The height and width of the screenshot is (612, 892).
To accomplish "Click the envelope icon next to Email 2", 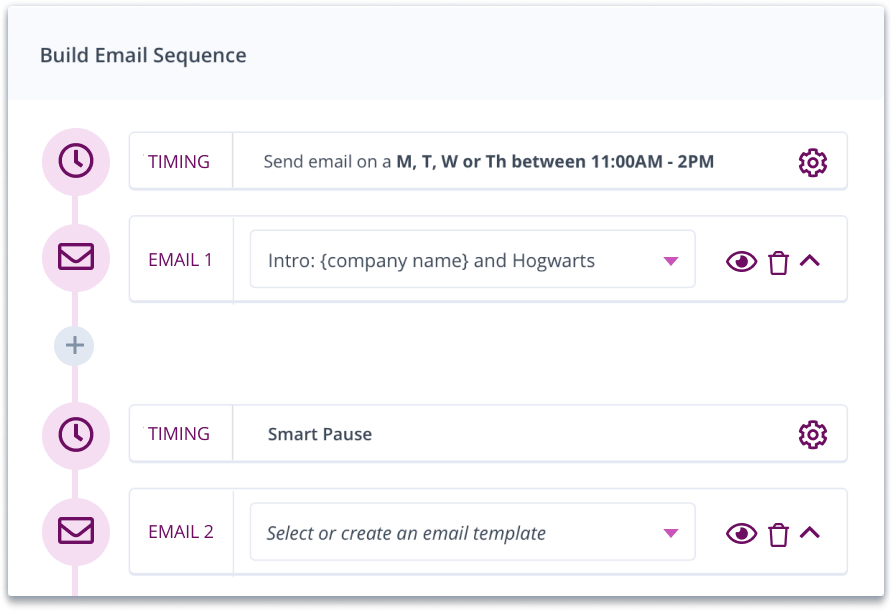I will [75, 531].
